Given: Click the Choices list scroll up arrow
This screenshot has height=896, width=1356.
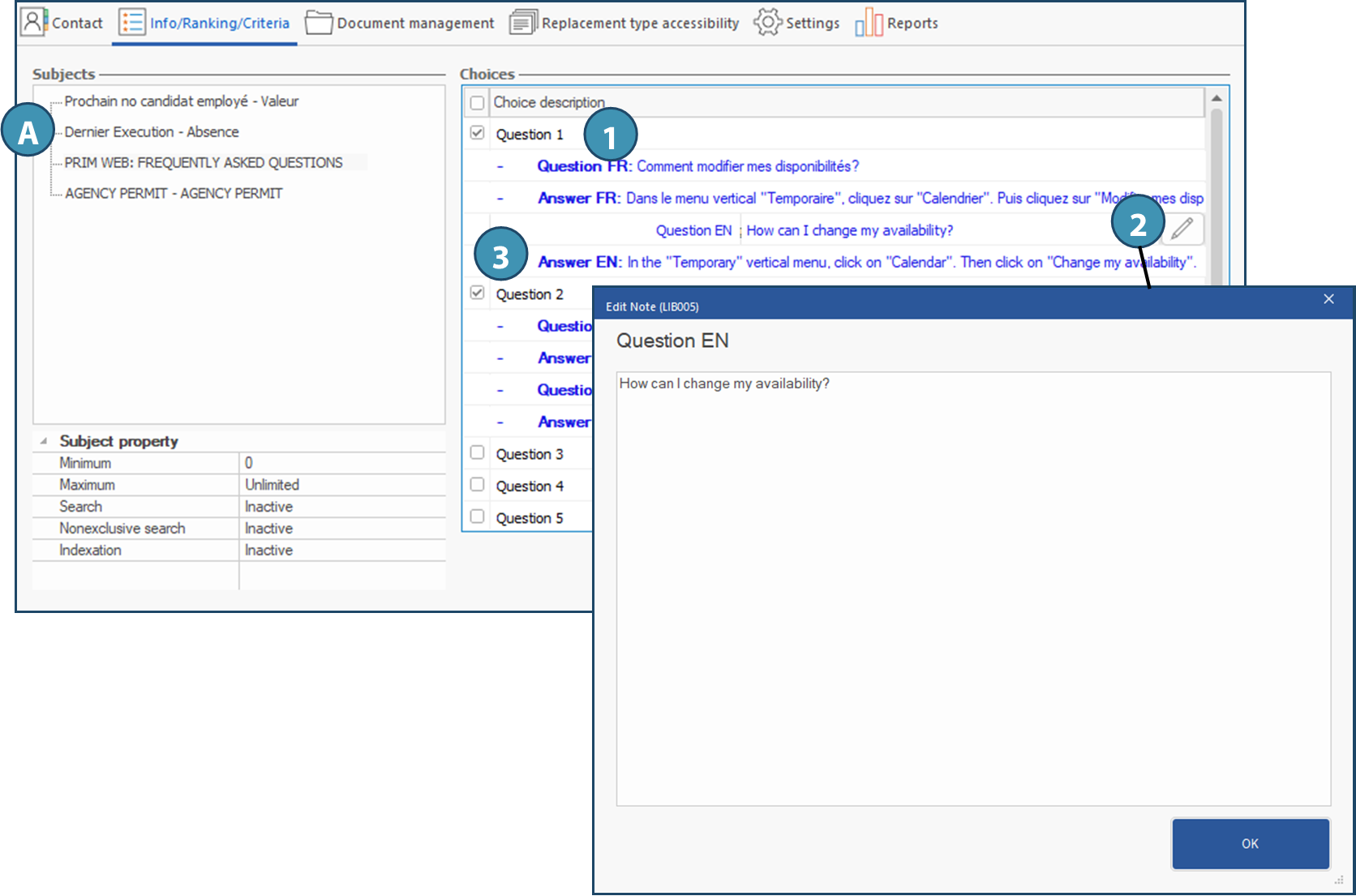Looking at the screenshot, I should click(1217, 98).
